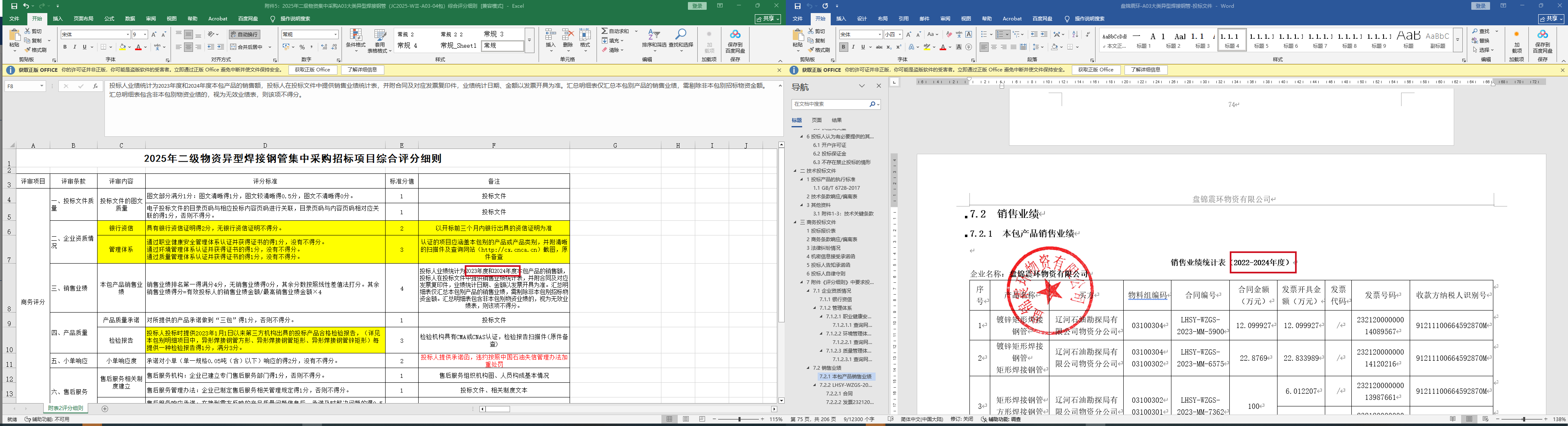Click 获取正版 Office button in Excel
Image resolution: width=1568 pixels, height=426 pixels.
click(312, 70)
